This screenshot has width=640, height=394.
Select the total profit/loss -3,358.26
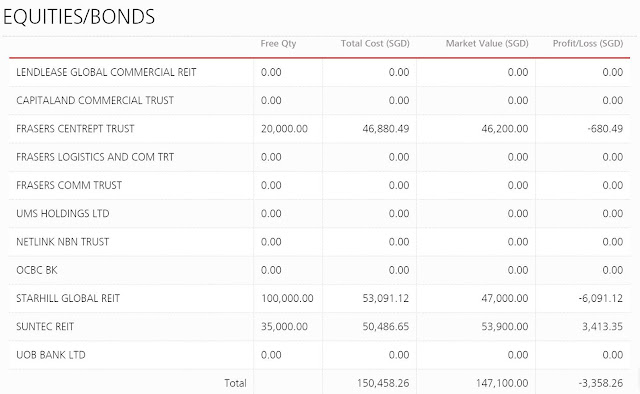(x=601, y=383)
